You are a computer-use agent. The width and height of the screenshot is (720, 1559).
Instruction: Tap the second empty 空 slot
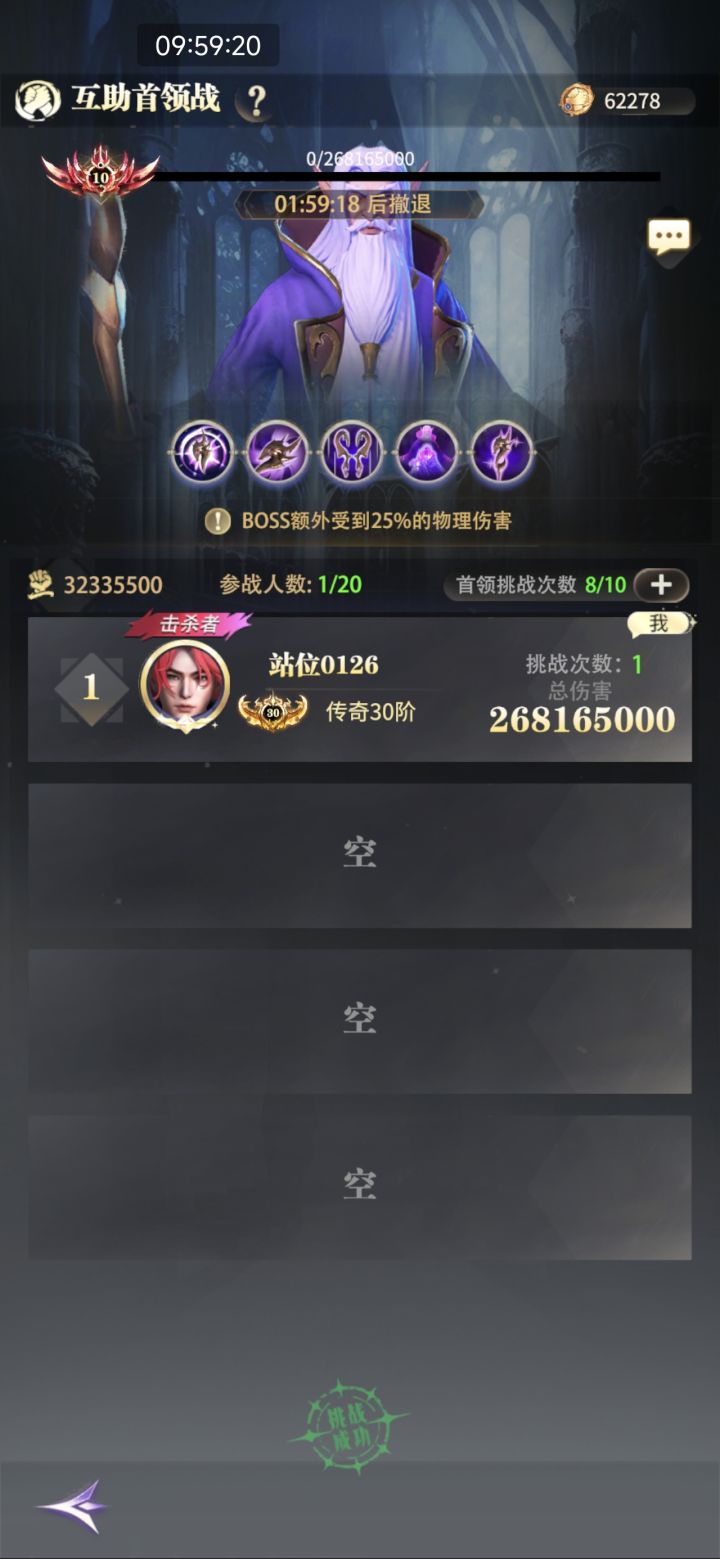(x=360, y=1021)
